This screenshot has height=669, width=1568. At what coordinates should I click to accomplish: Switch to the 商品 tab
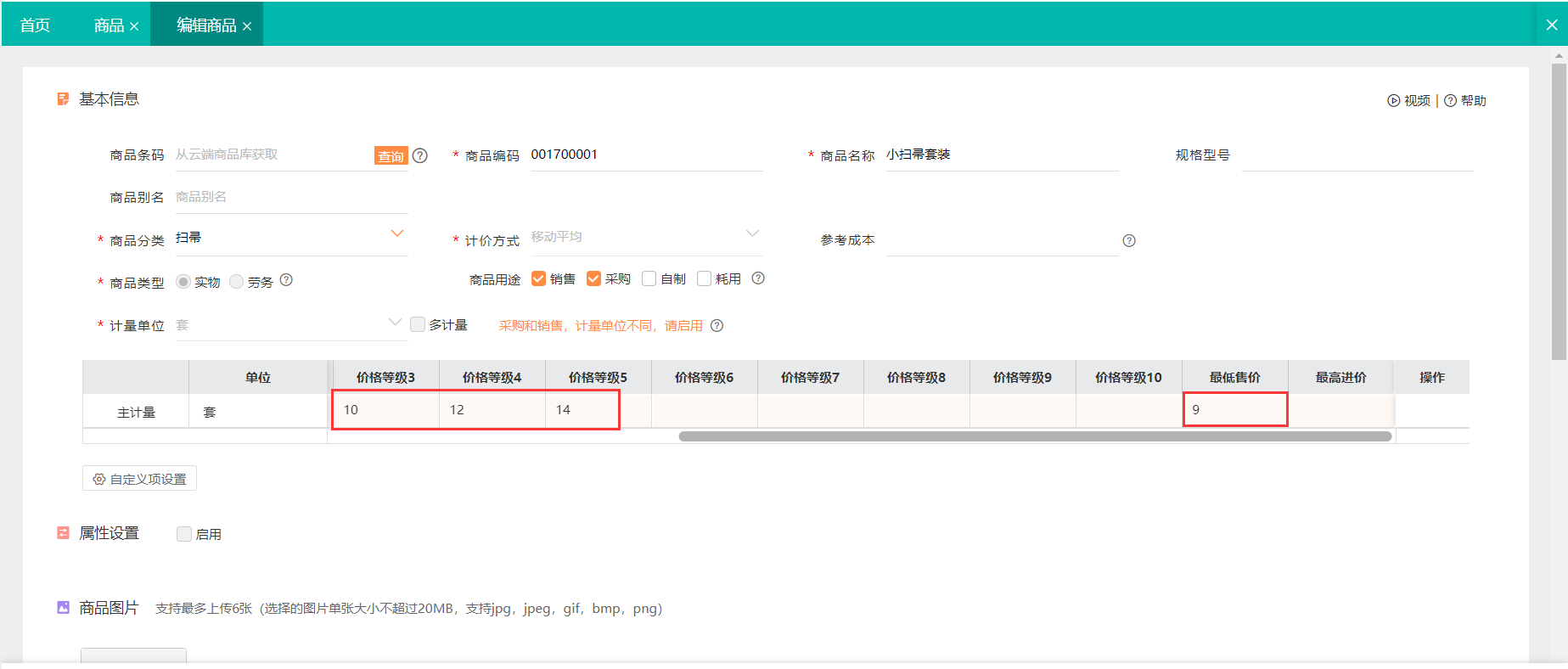pyautogui.click(x=109, y=25)
